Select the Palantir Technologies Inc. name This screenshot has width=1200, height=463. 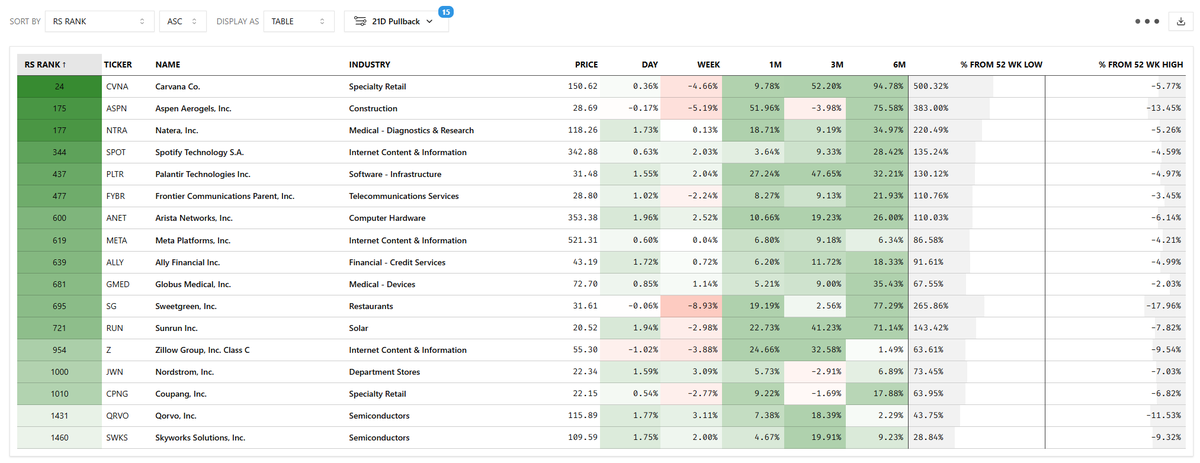[x=202, y=174]
